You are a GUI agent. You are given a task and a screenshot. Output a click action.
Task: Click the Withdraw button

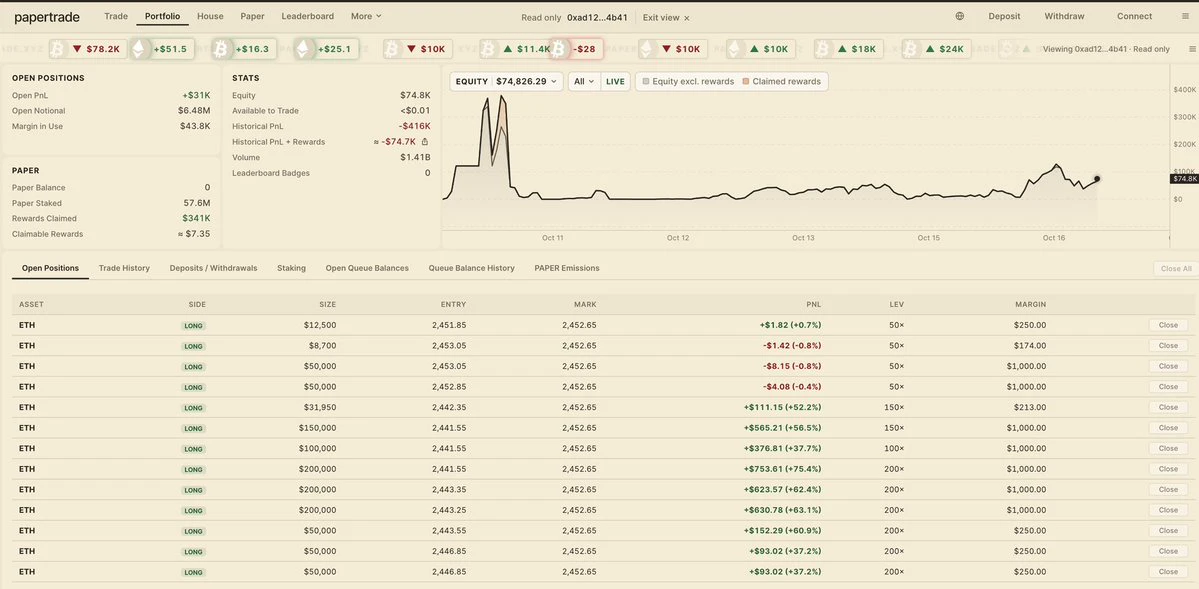point(1064,16)
